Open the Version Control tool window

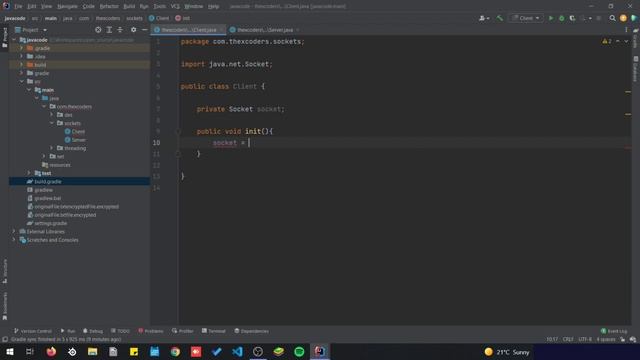click(33, 331)
